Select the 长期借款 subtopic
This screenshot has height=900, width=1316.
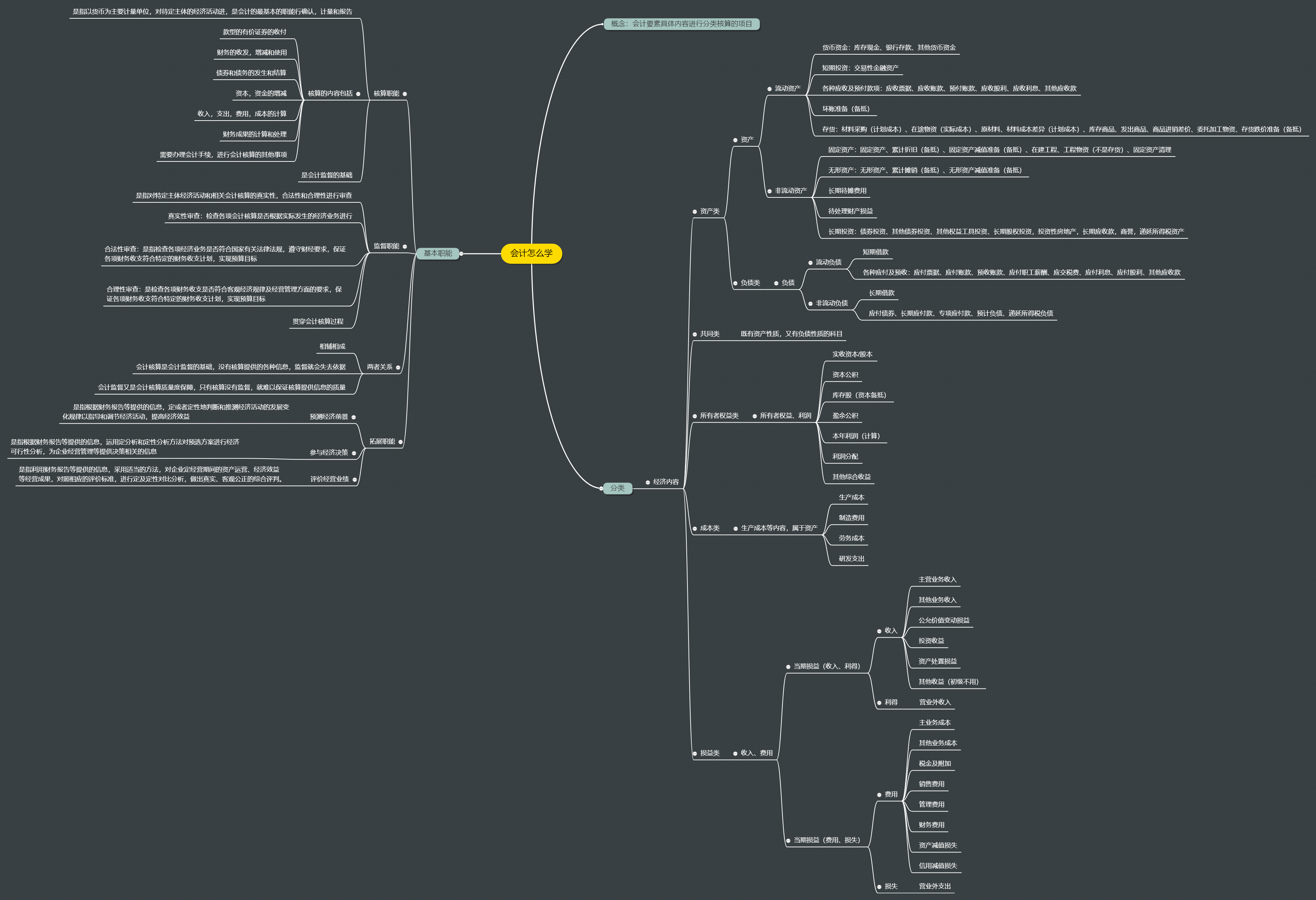pos(882,293)
